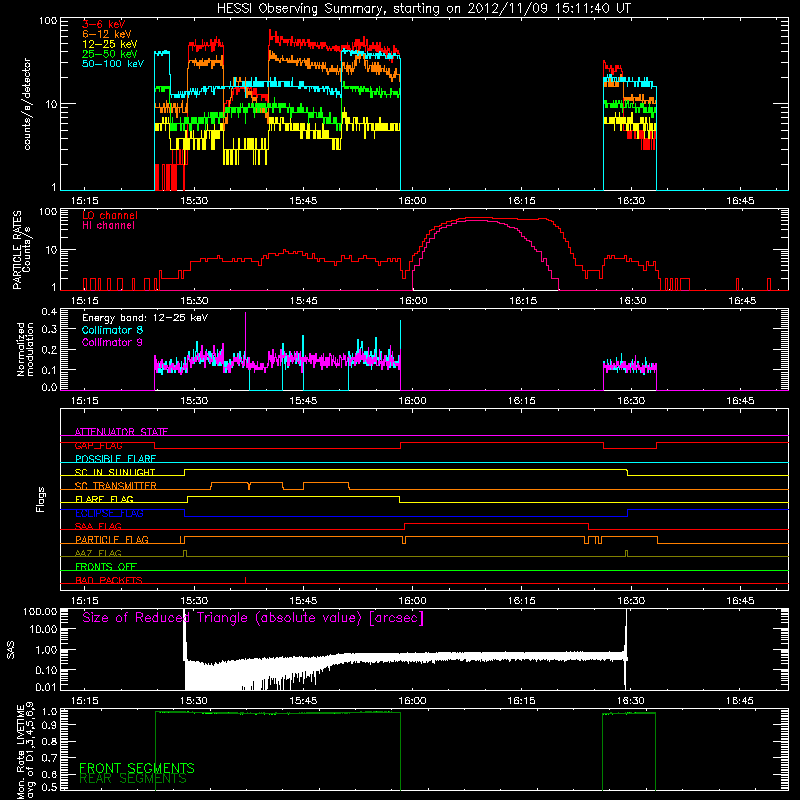Click the ATTENUATOR STATE flag label
The image size is (800, 800).
click(x=121, y=432)
